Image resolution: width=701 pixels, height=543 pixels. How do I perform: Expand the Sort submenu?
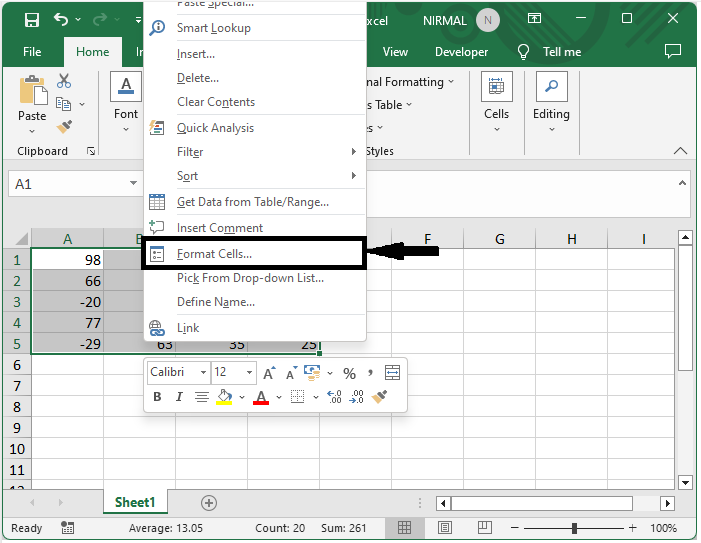(254, 176)
